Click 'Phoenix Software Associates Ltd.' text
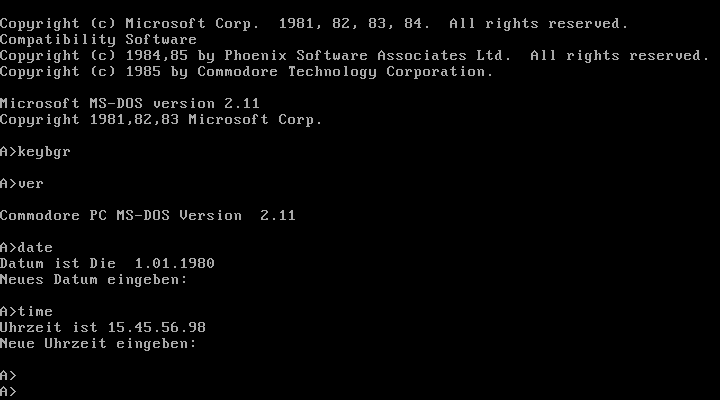 point(368,56)
